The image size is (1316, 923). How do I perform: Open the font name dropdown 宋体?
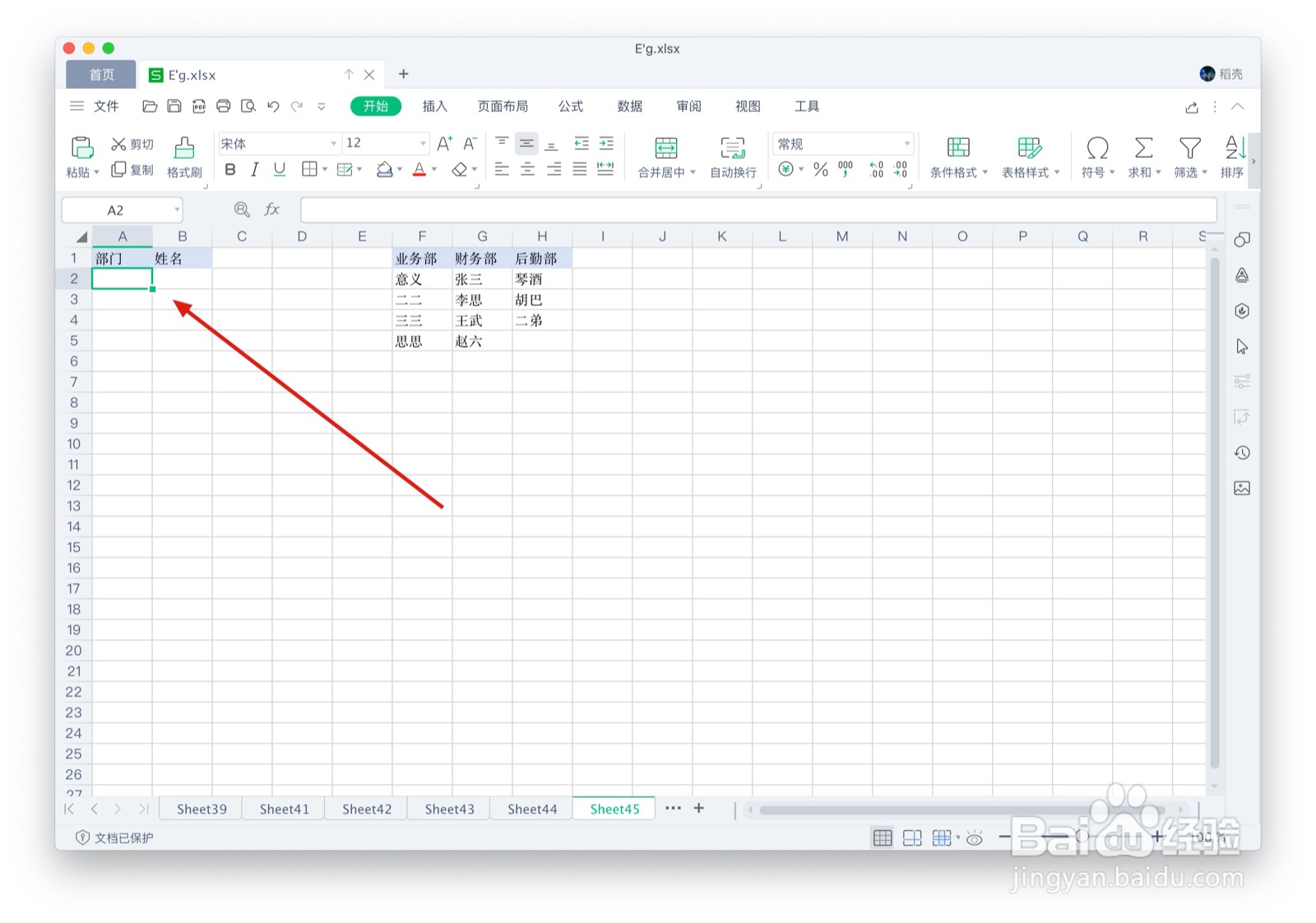coord(333,144)
